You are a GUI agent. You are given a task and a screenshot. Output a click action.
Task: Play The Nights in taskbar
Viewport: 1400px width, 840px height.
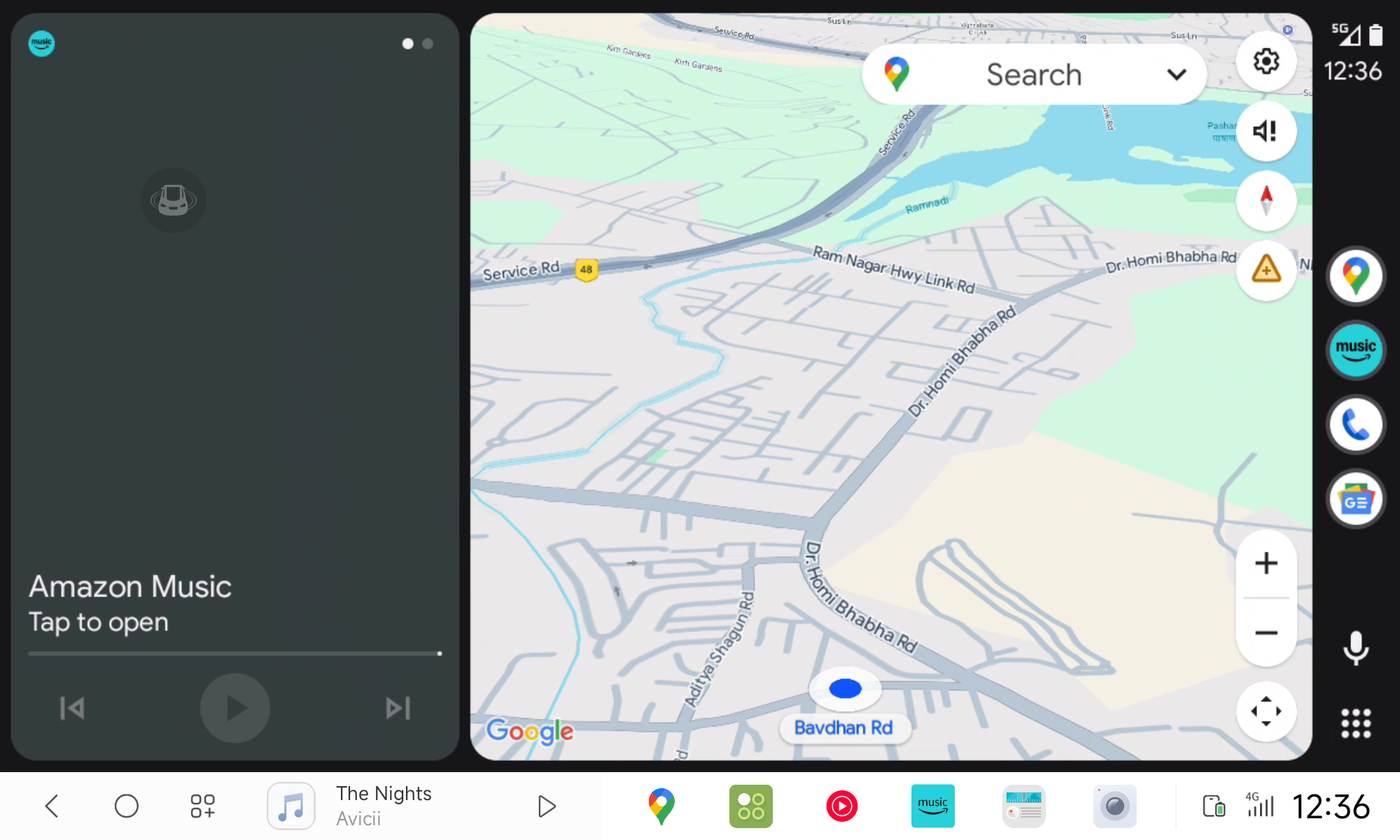[547, 806]
